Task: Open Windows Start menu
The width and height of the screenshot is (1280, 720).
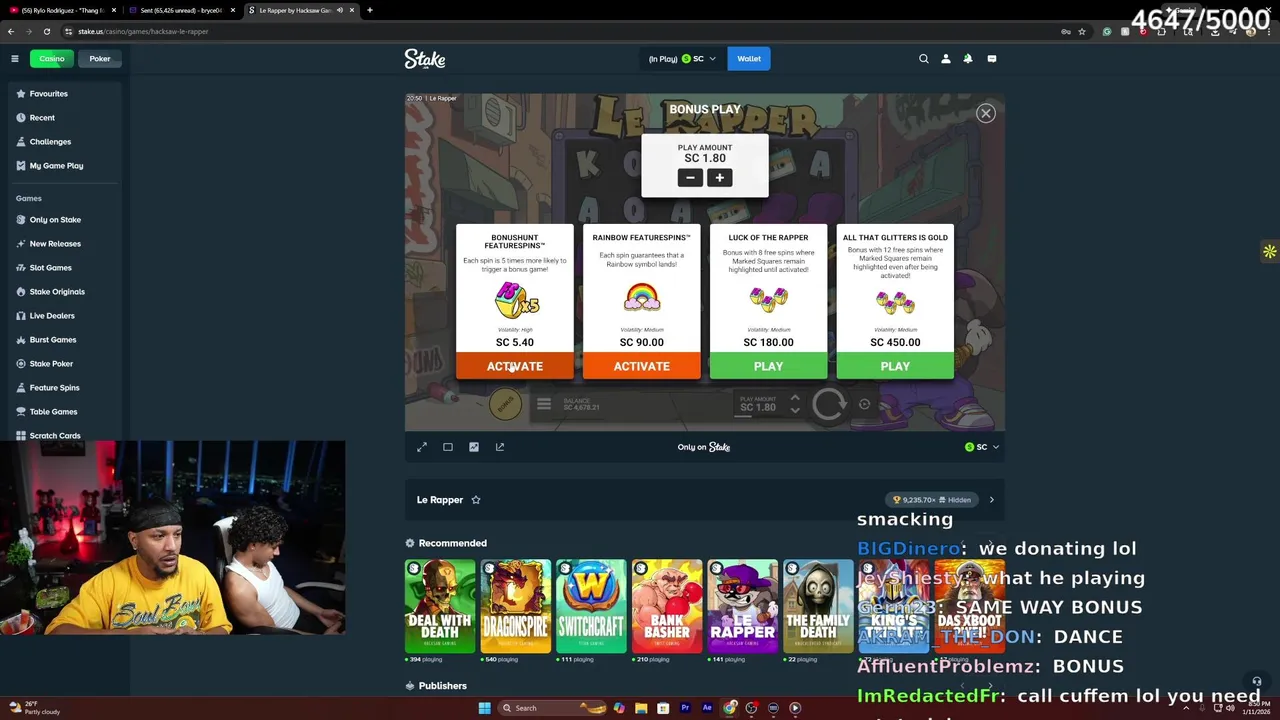Action: click(485, 708)
